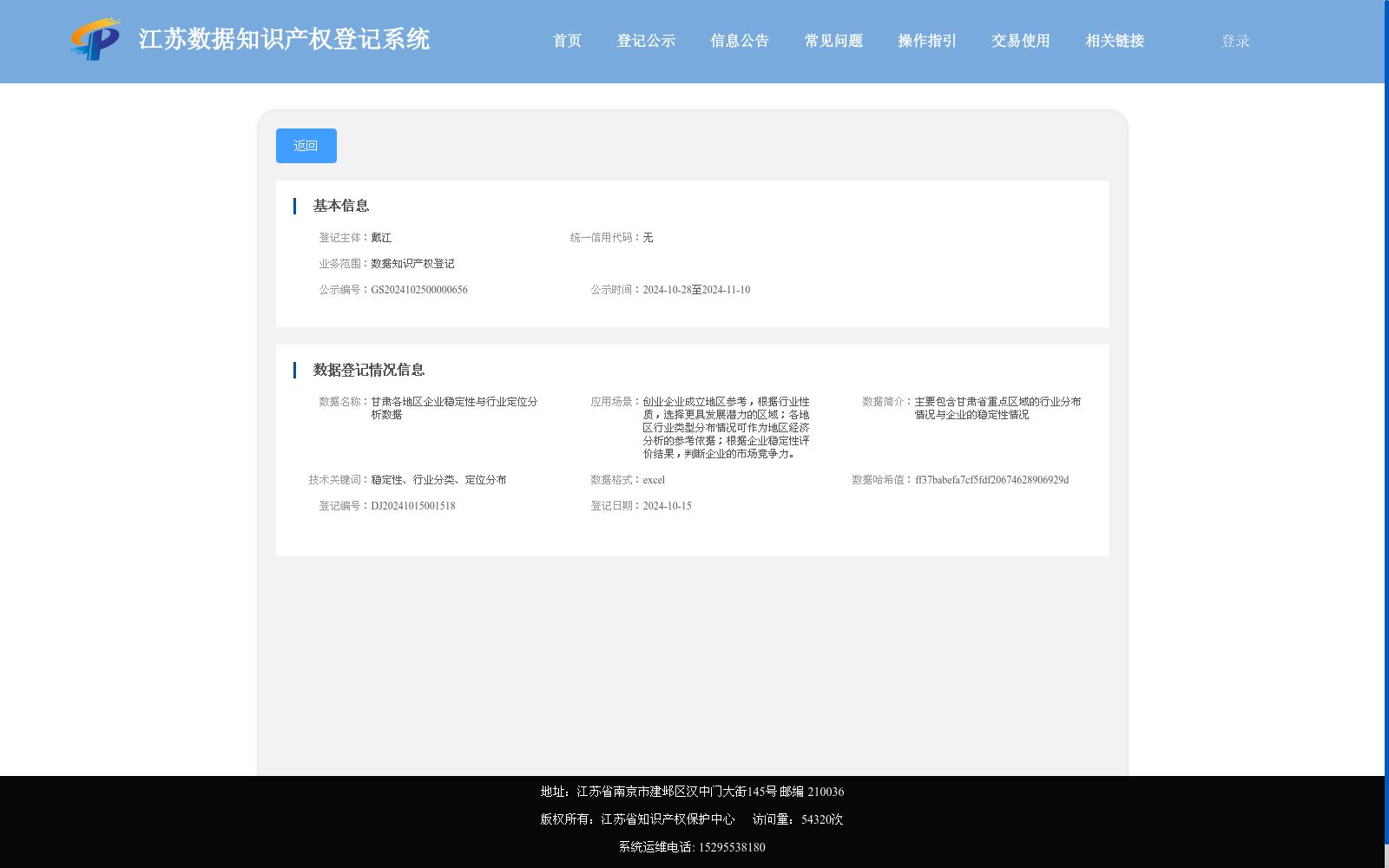
Task: Click hash value ff37babefa7cf5fdf20674628906929d
Action: (x=991, y=480)
